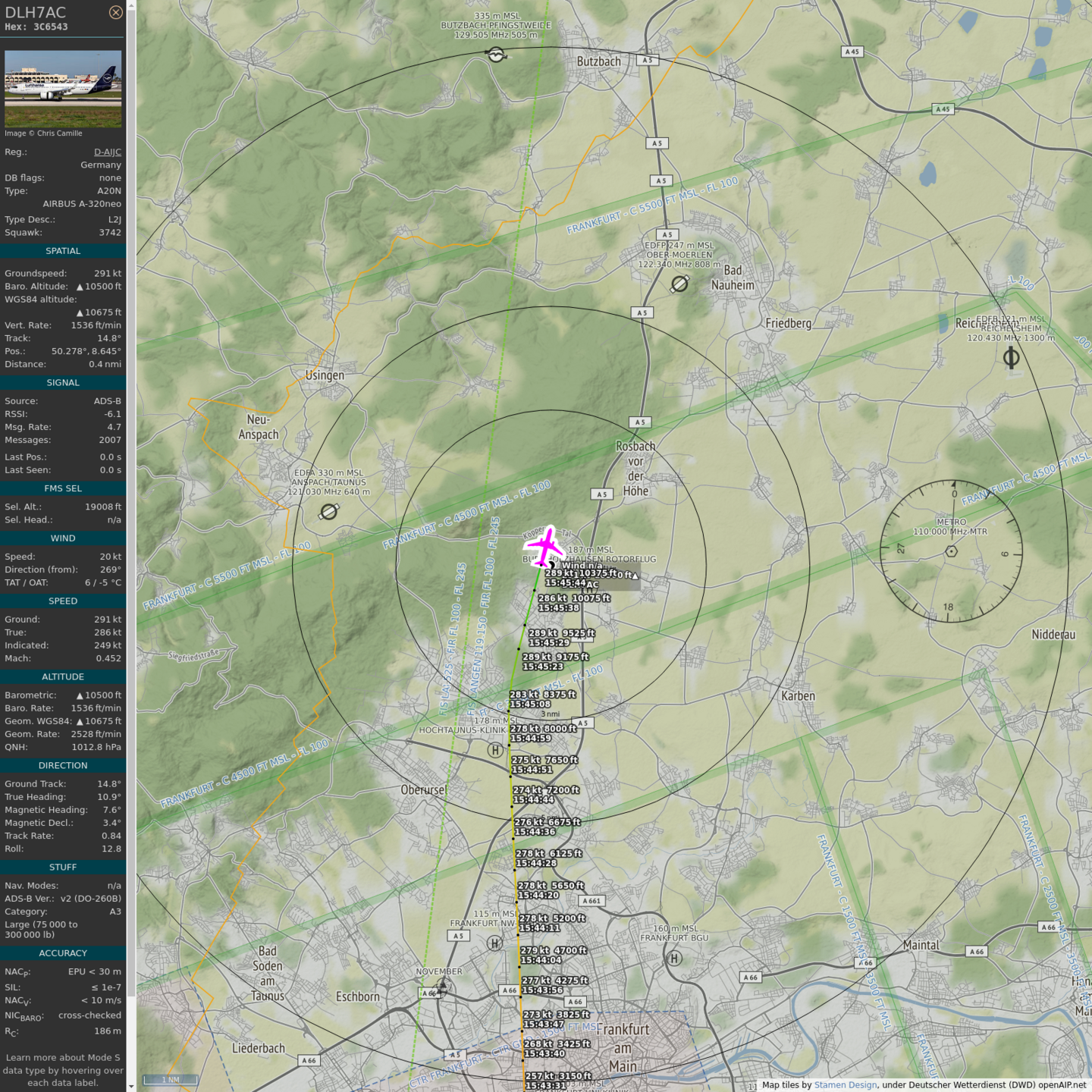The height and width of the screenshot is (1092, 1092).
Task: Click the Ober-Moerlen airfield icon
Action: pos(679,284)
